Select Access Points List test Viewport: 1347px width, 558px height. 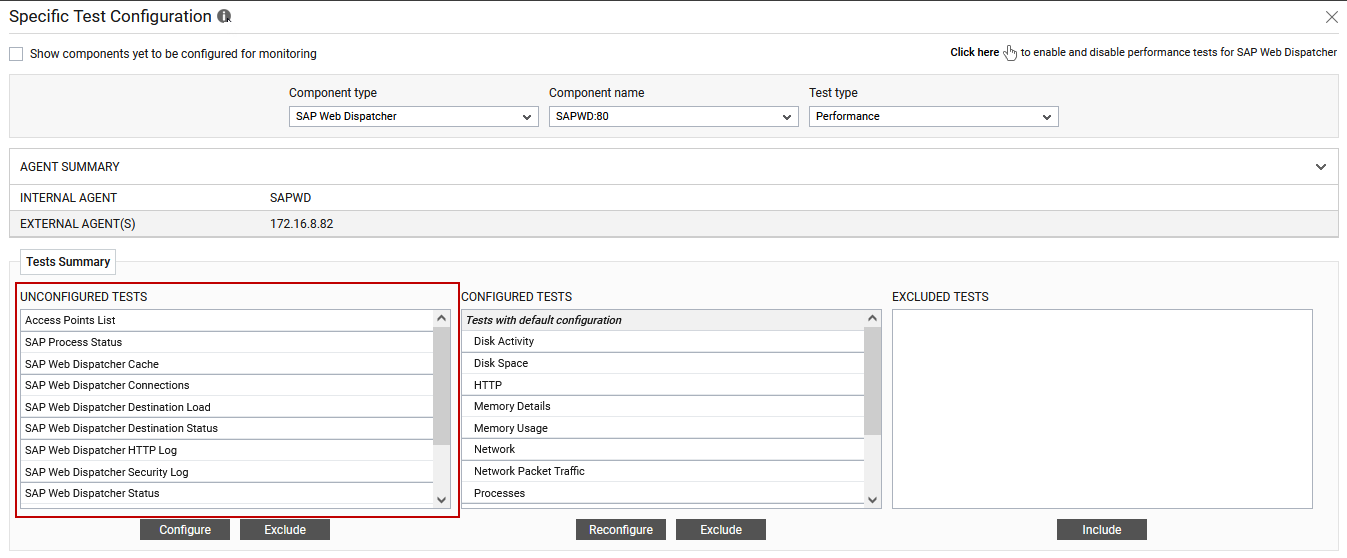tap(226, 320)
